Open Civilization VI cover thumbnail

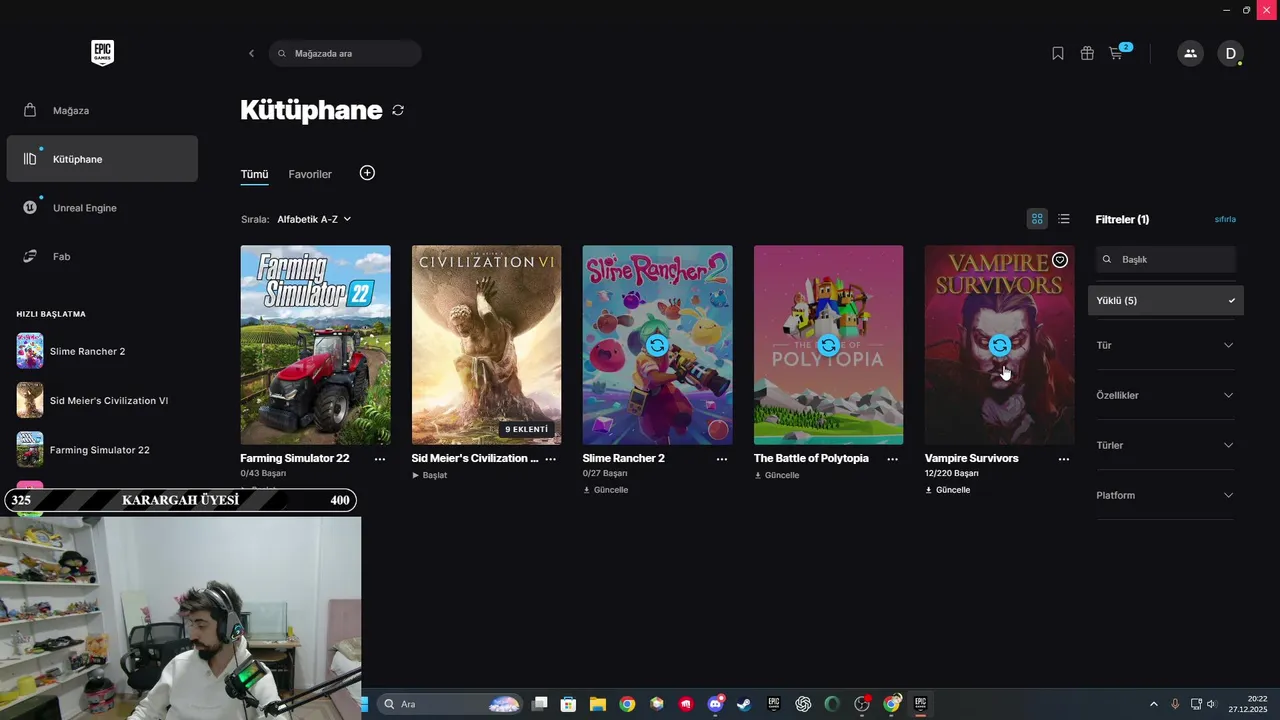point(486,345)
